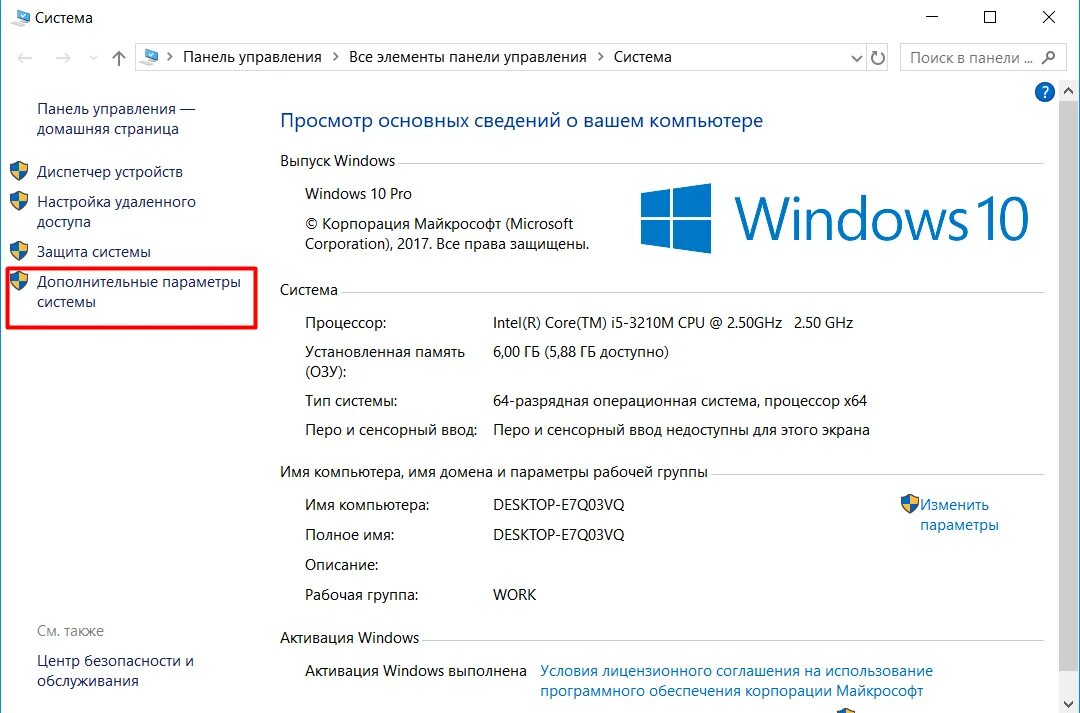1080x713 pixels.
Task: Click the Windows 10 Pro edition text
Action: click(x=358, y=194)
